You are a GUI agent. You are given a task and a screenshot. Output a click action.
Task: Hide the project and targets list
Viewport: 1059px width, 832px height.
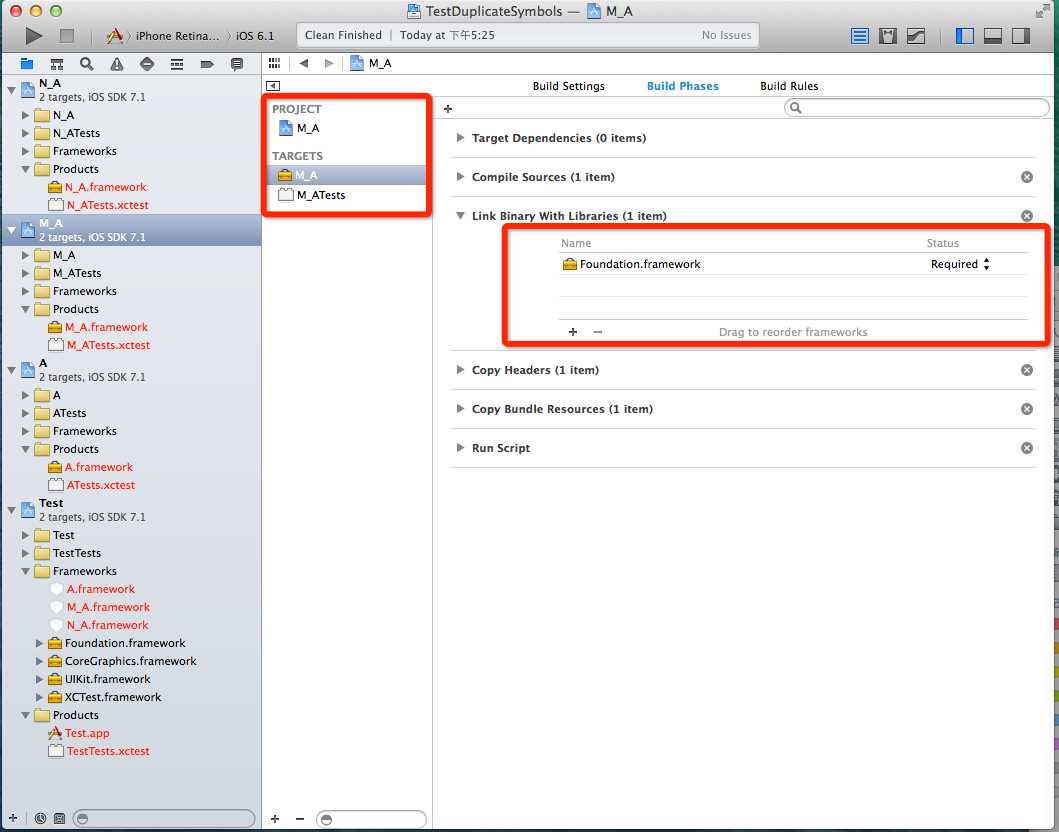coord(273,86)
